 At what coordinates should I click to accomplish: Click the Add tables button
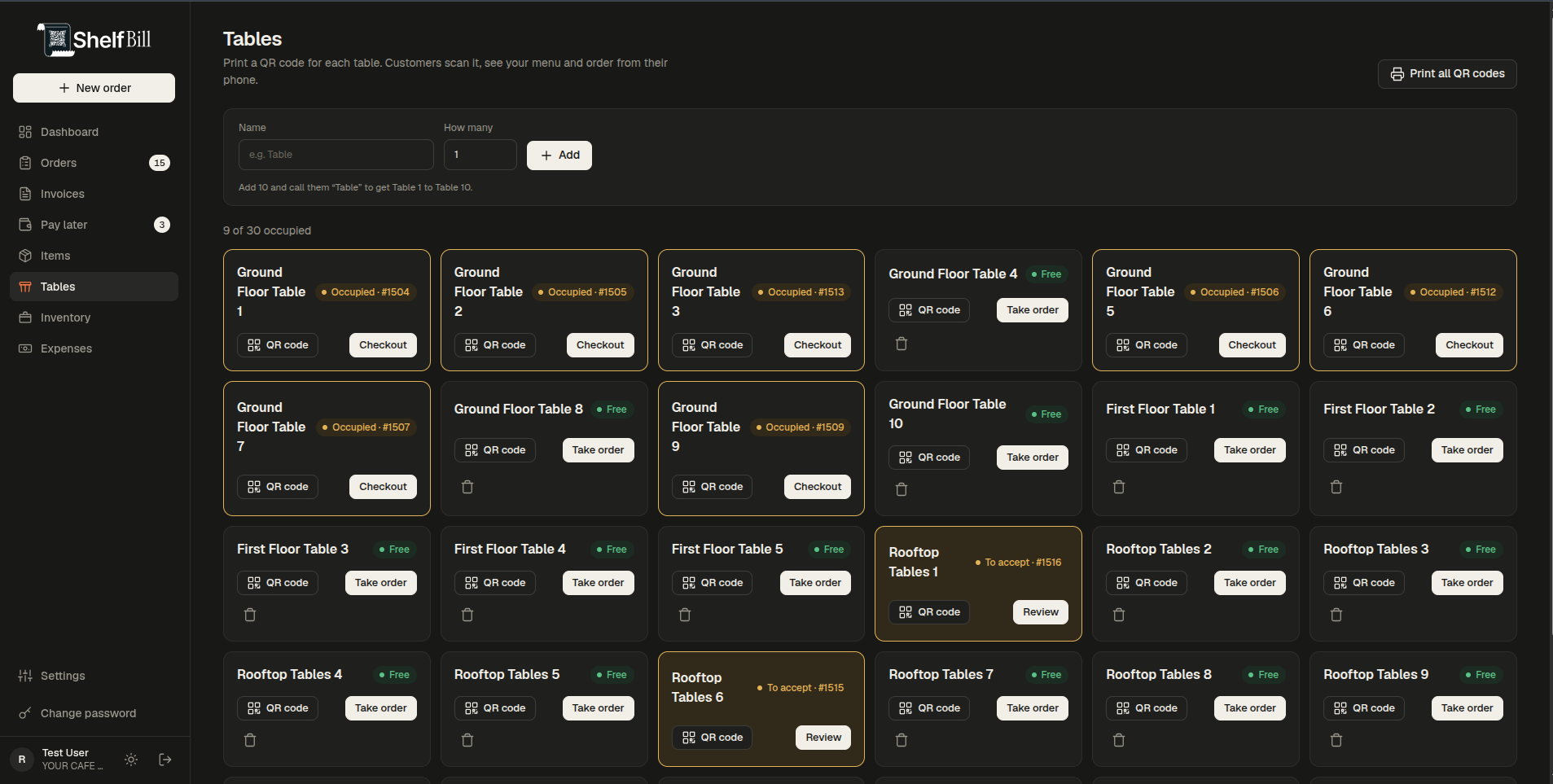pyautogui.click(x=559, y=155)
